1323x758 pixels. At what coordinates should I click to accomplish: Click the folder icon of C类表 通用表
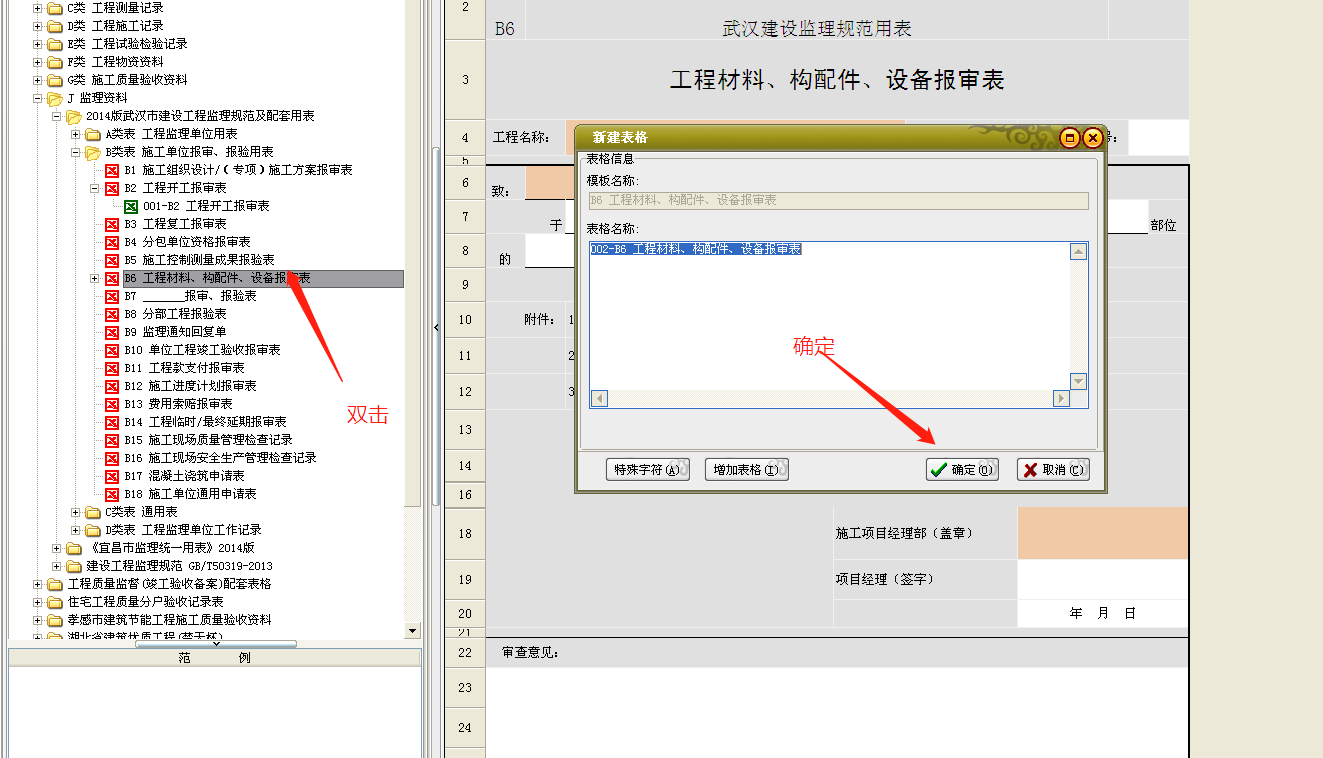[x=93, y=512]
